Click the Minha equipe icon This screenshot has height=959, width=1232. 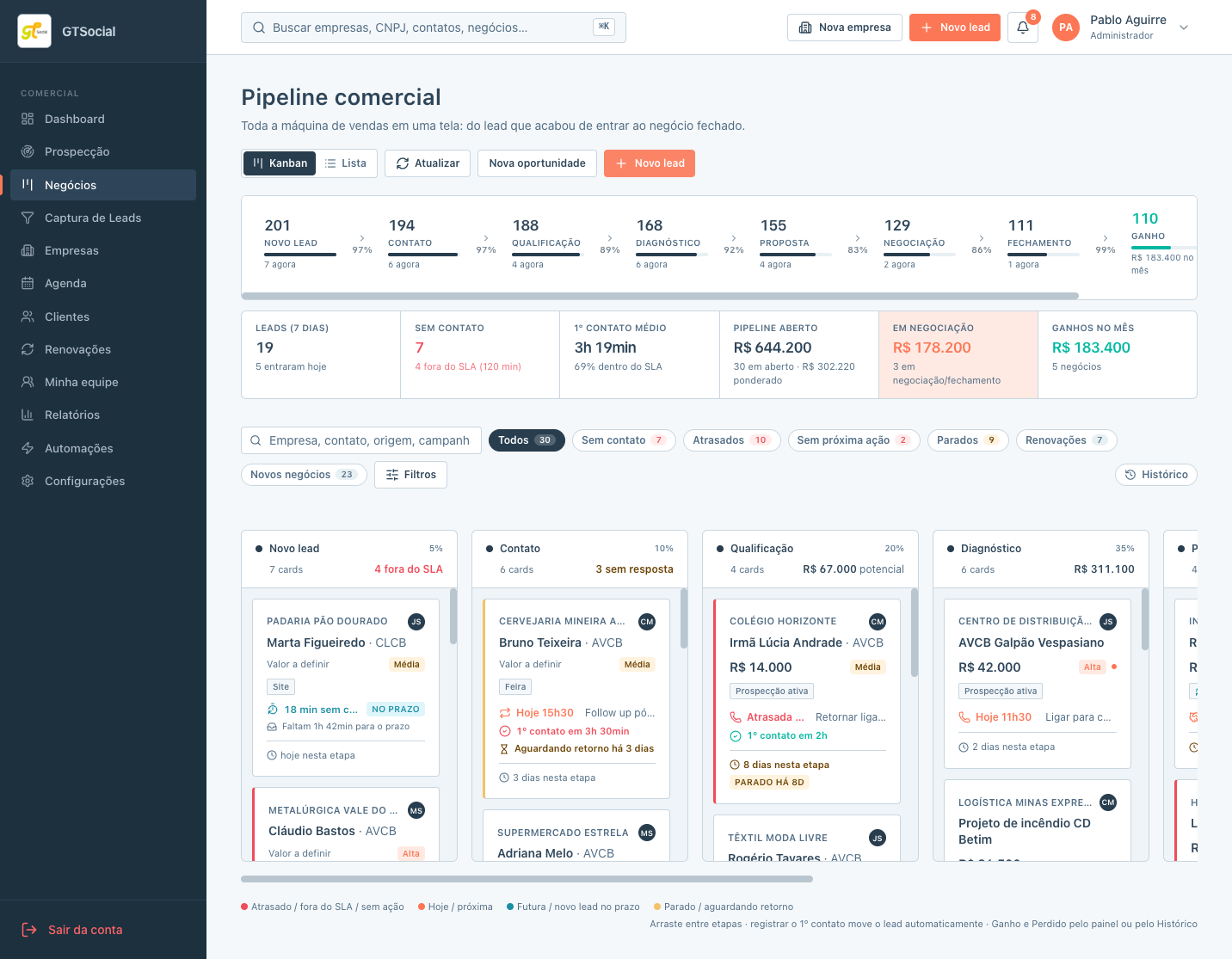(28, 382)
